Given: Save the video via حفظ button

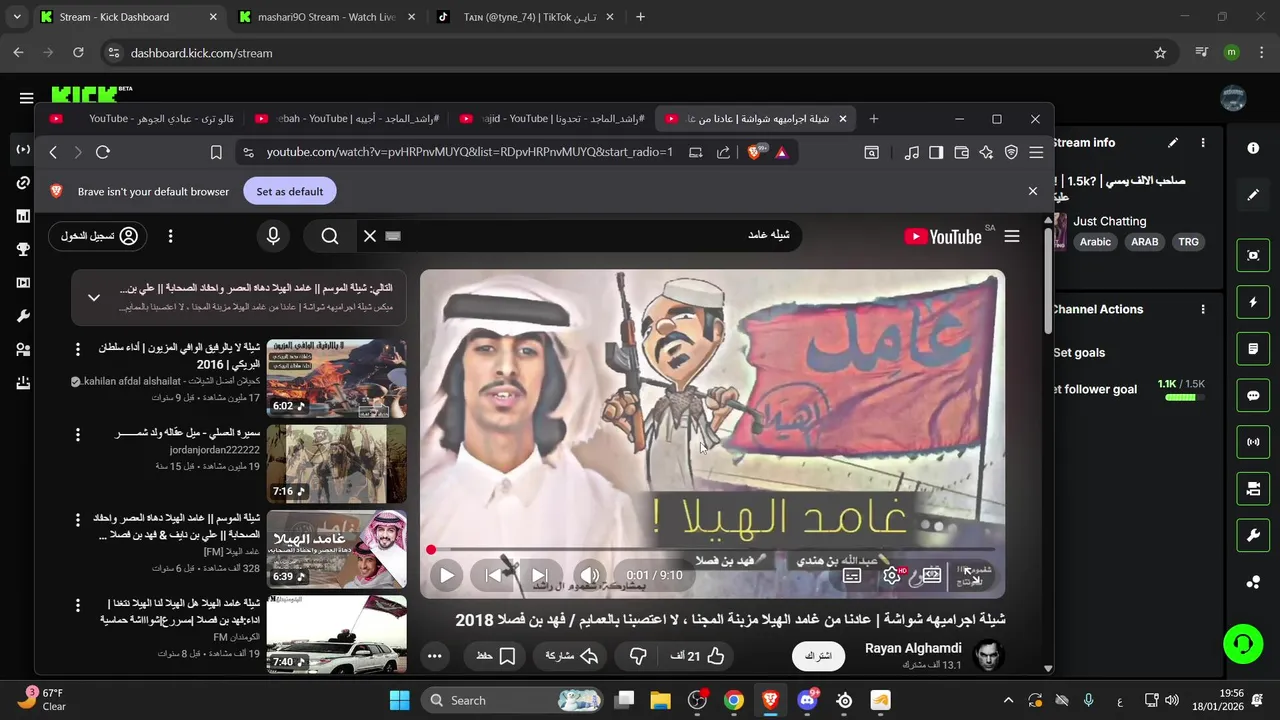Looking at the screenshot, I should click(496, 656).
